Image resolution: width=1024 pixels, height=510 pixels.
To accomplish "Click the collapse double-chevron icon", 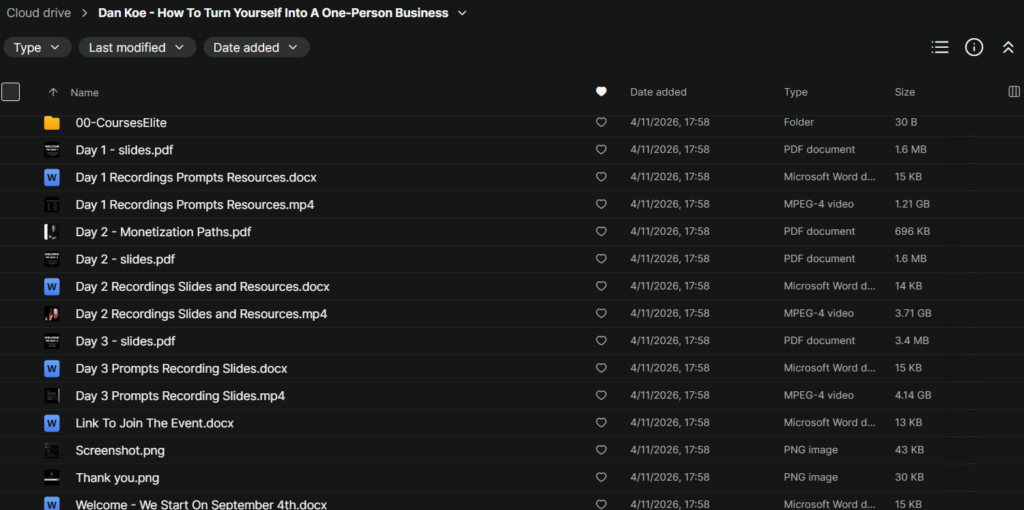I will [x=1008, y=47].
